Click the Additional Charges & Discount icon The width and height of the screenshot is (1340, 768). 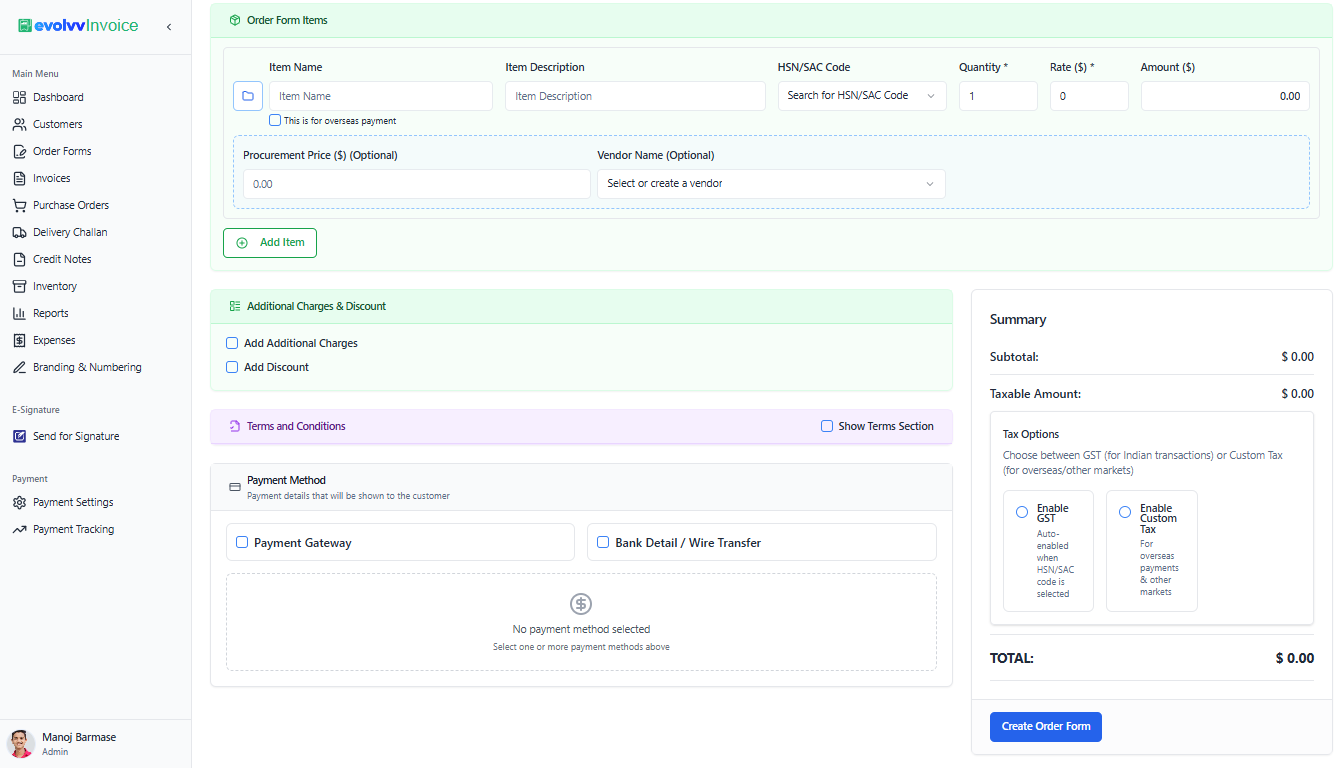pyautogui.click(x=234, y=306)
